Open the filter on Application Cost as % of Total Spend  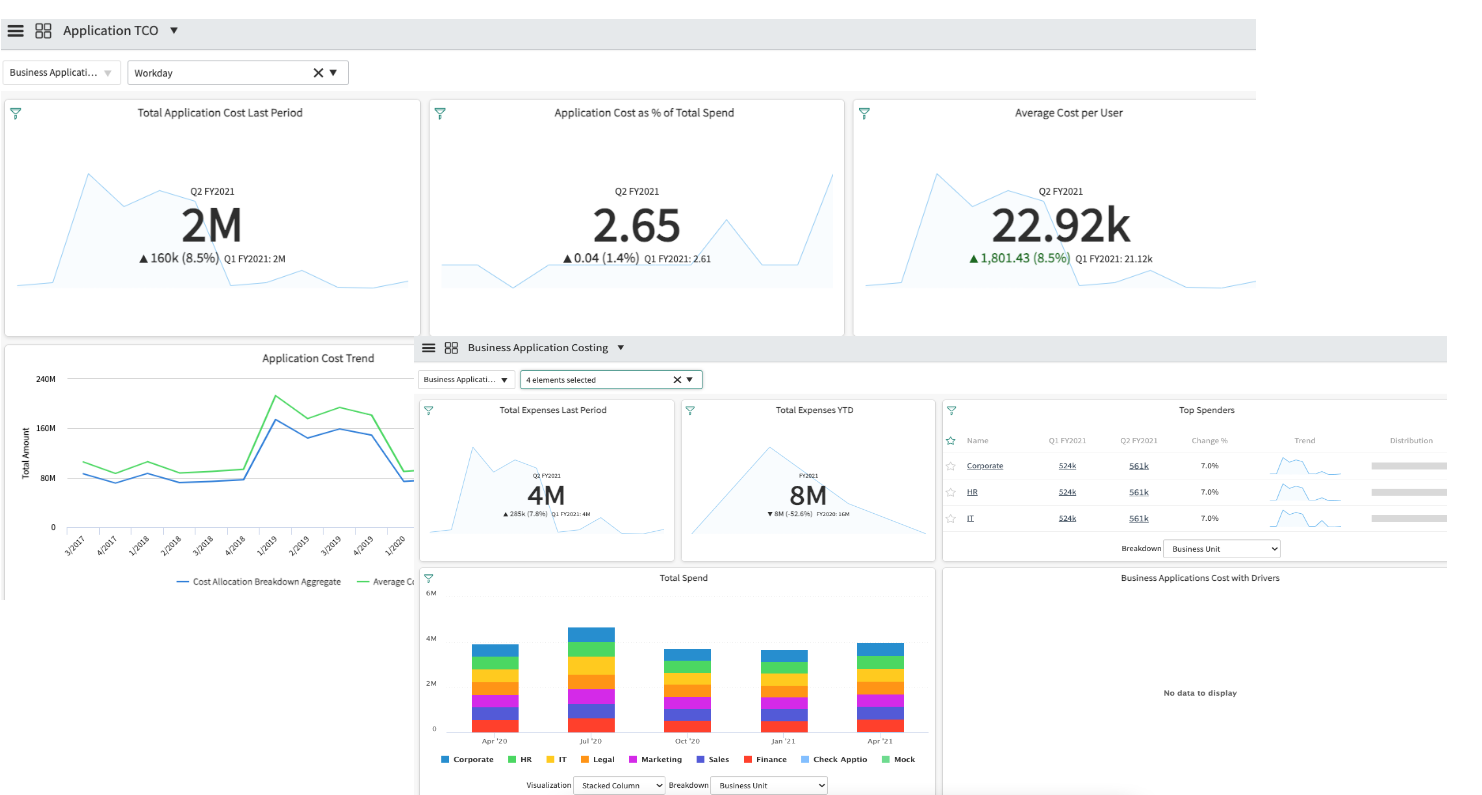click(x=440, y=114)
